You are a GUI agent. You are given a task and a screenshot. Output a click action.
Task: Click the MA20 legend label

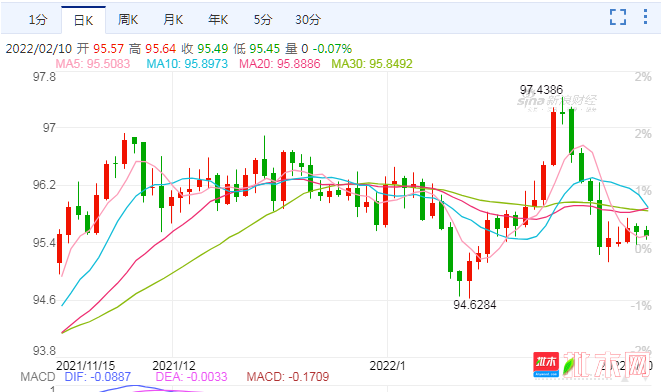(x=279, y=64)
